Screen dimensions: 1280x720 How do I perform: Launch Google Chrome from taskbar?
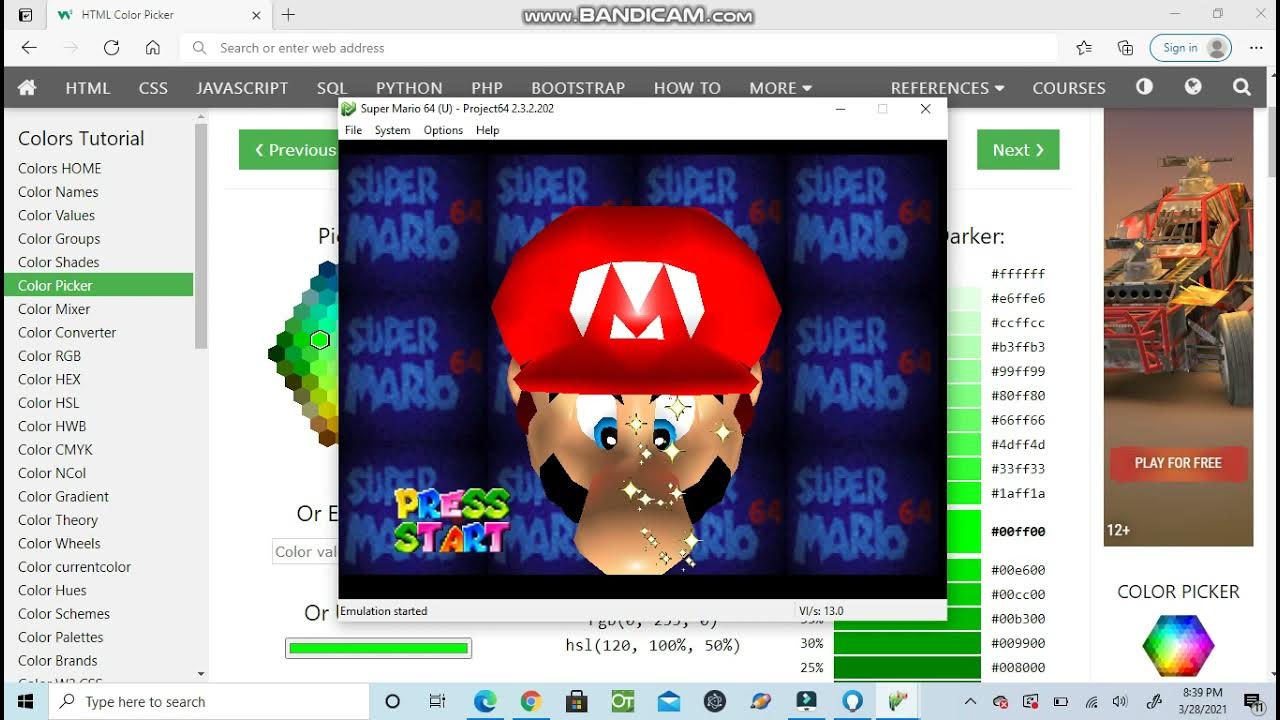pos(530,702)
